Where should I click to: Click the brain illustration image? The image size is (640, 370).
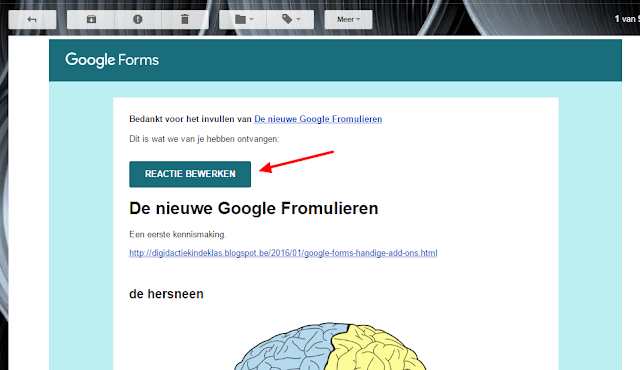pyautogui.click(x=330, y=347)
